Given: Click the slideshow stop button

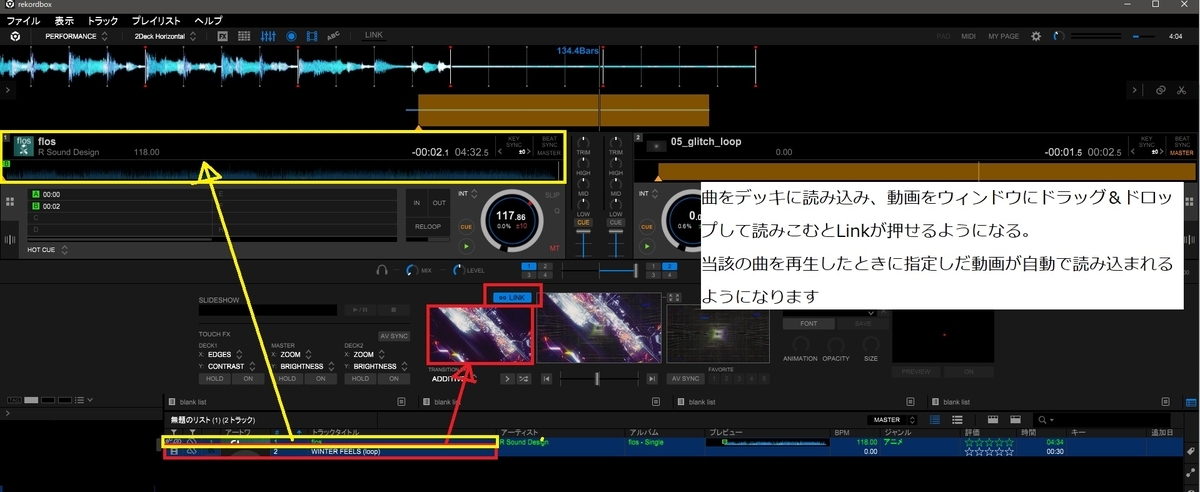Looking at the screenshot, I should click(x=393, y=310).
